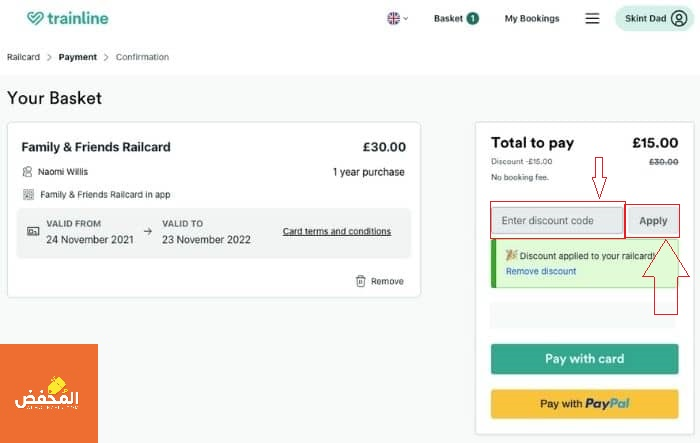700x443 pixels.
Task: Click the trash bin Remove icon
Action: [360, 281]
